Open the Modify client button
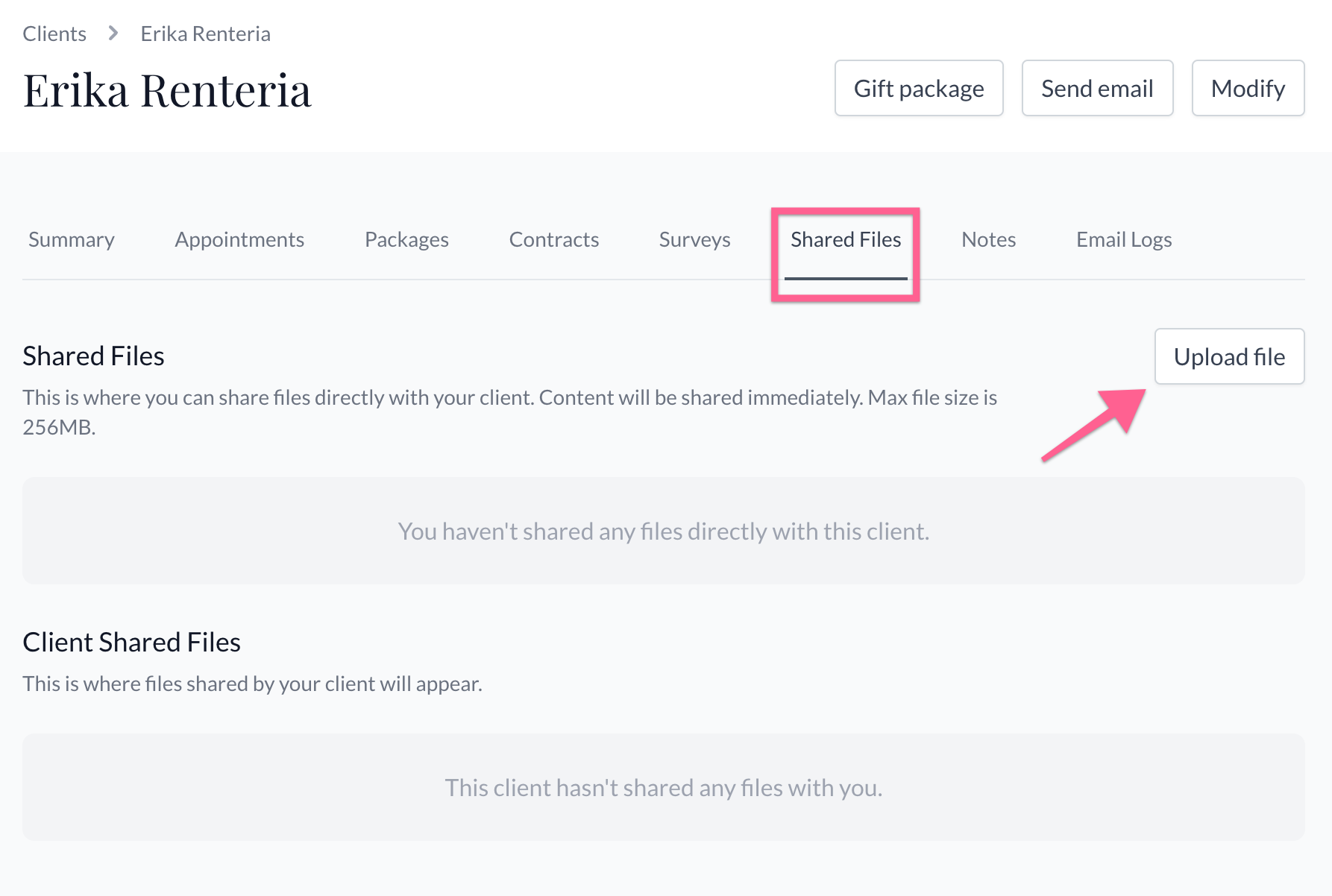This screenshot has width=1332, height=896. (1247, 89)
